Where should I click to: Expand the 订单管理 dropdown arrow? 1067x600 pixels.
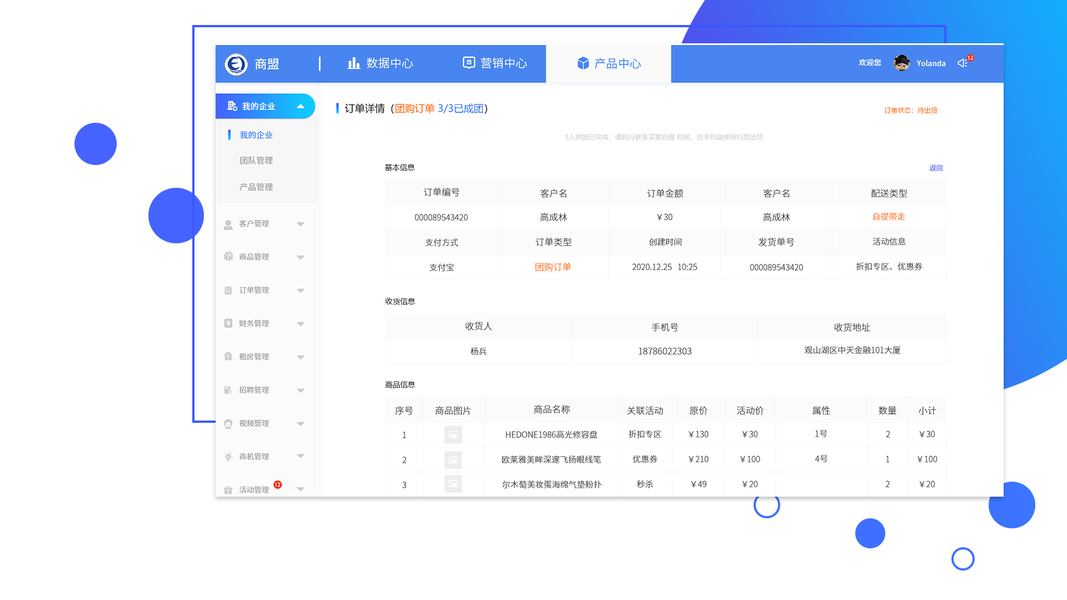pyautogui.click(x=300, y=290)
